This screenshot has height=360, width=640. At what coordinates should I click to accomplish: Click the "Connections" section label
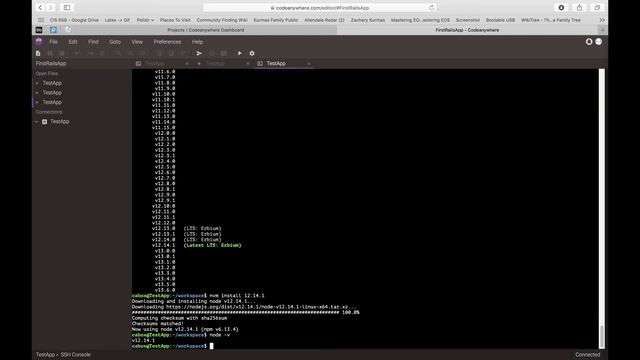49,112
